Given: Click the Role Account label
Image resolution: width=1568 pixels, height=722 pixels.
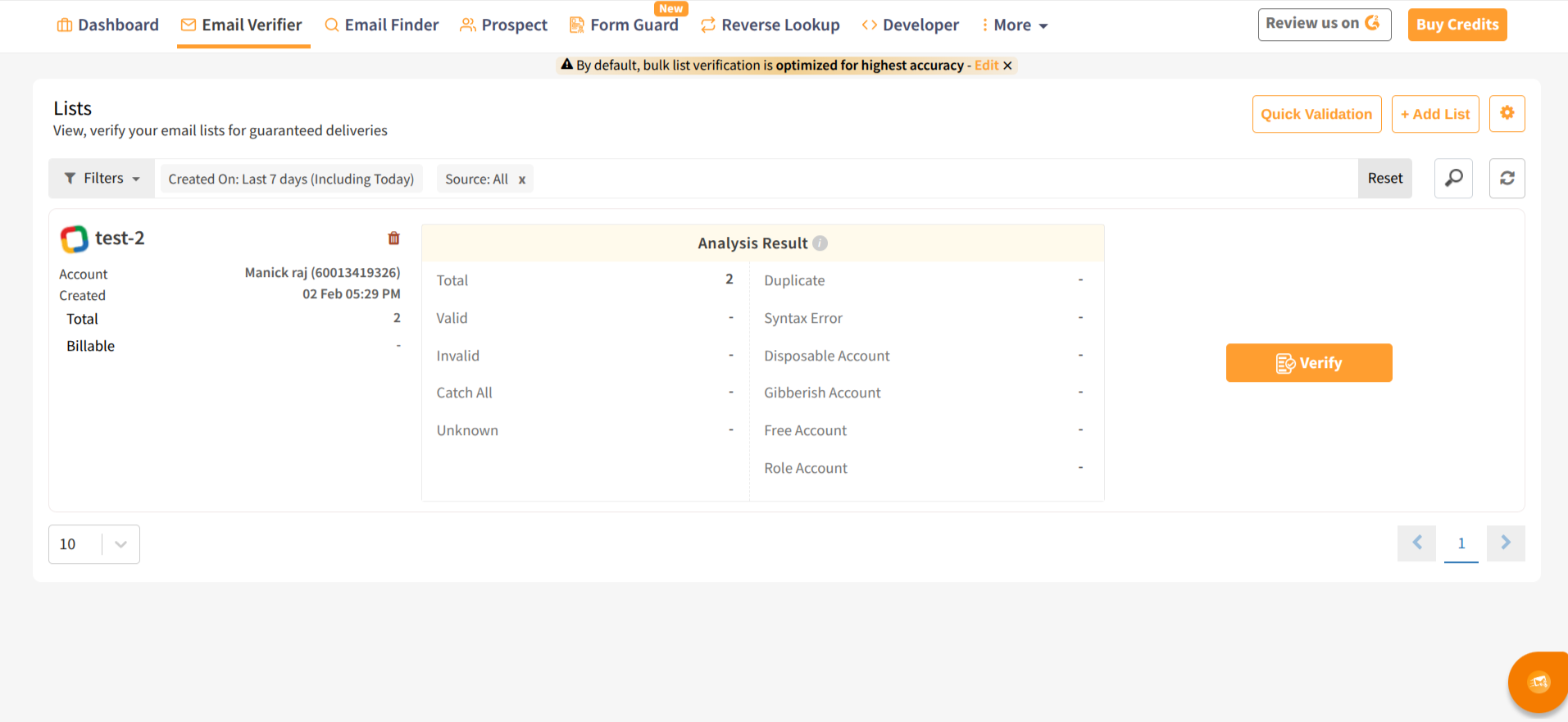Looking at the screenshot, I should pos(806,468).
